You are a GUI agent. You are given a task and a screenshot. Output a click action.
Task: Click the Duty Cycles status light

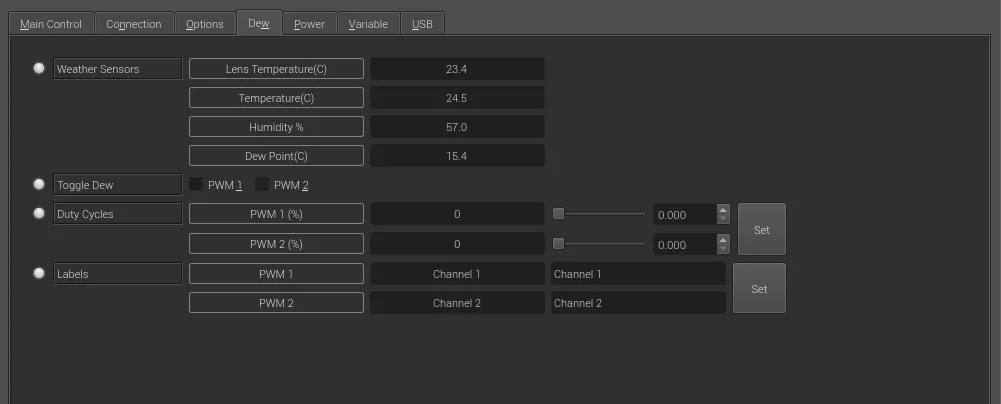point(39,213)
